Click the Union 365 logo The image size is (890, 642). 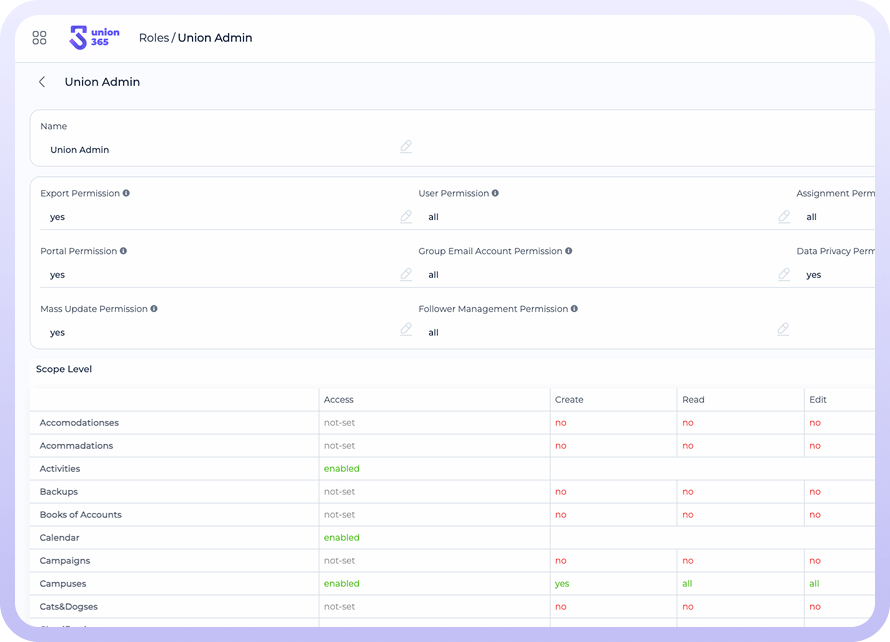[x=94, y=38]
